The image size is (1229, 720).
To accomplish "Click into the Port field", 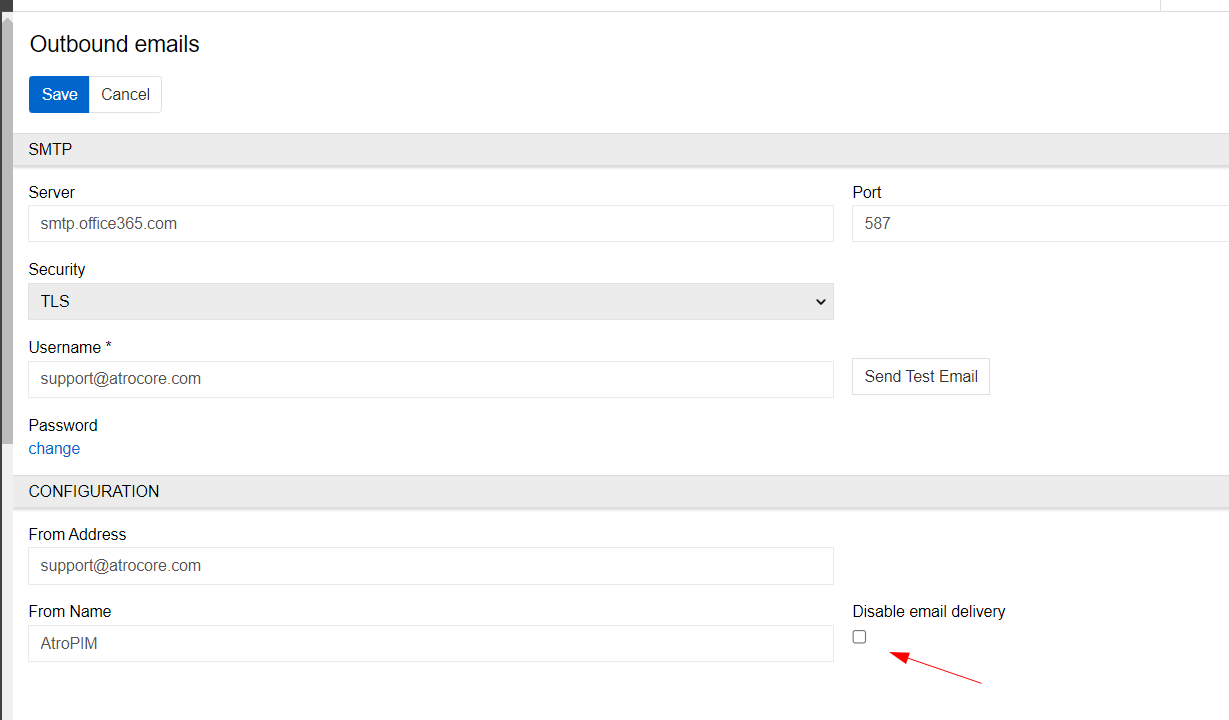I will 1040,224.
